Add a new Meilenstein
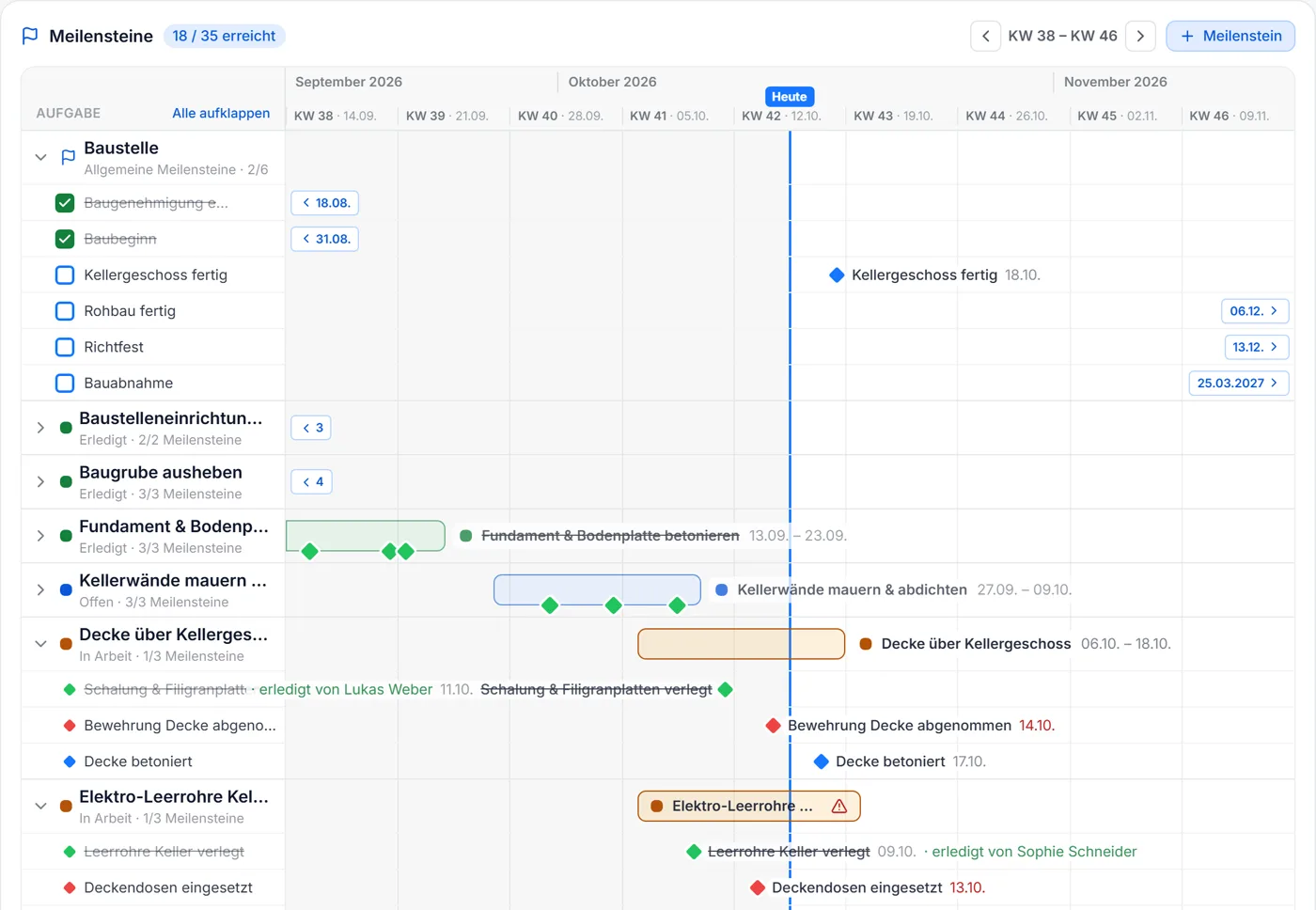The height and width of the screenshot is (910, 1316). point(1230,36)
